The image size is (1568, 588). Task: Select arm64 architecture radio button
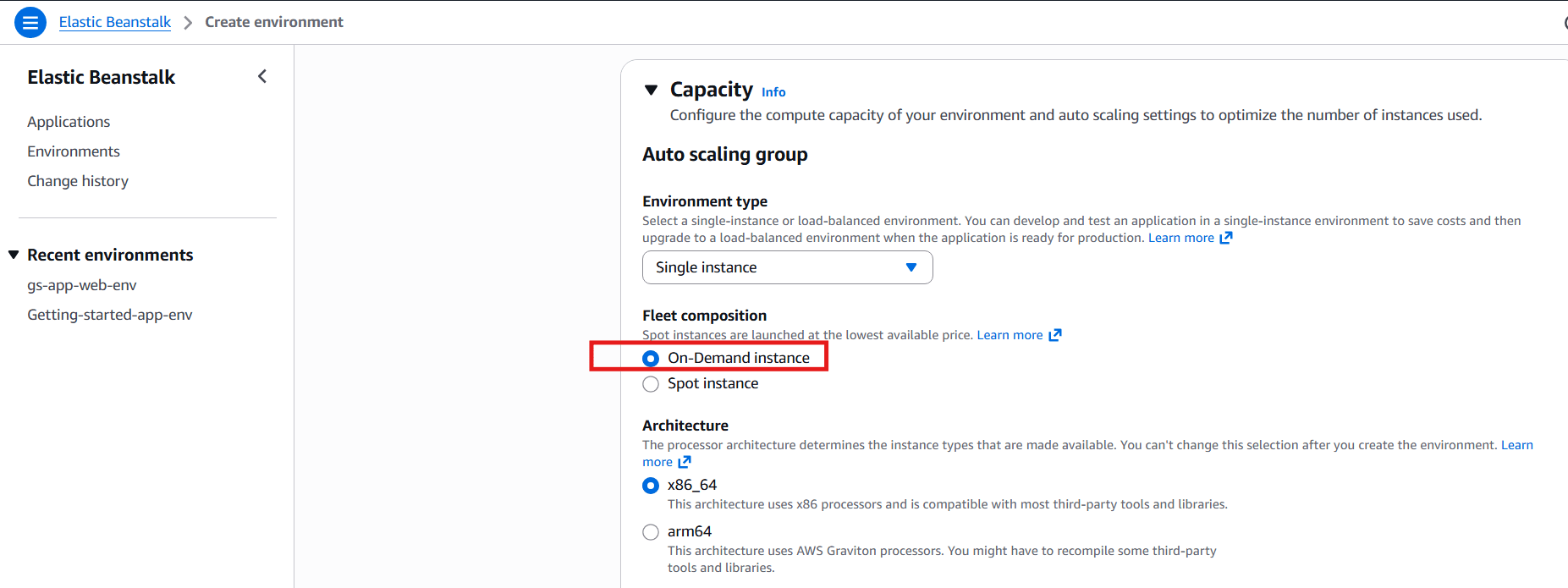(651, 532)
